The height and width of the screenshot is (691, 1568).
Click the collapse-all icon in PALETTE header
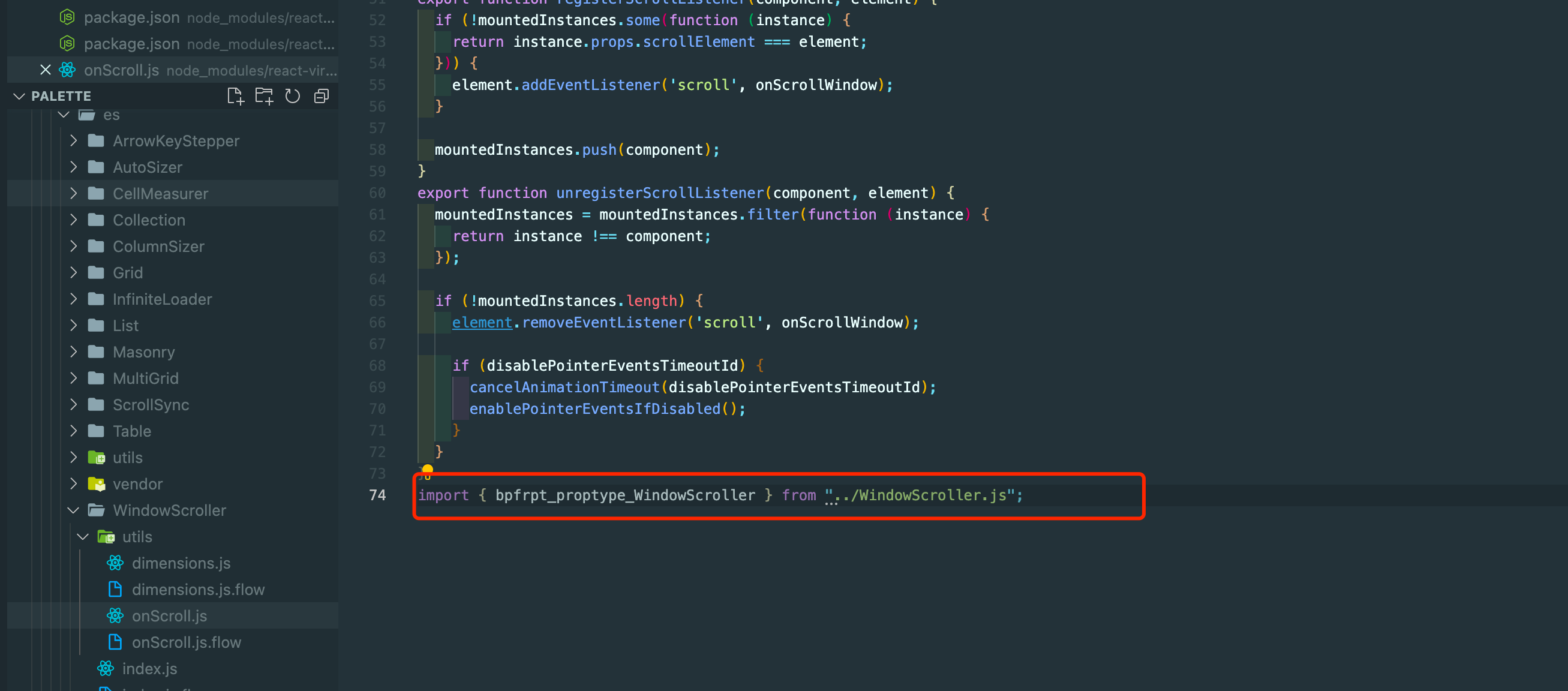(322, 95)
